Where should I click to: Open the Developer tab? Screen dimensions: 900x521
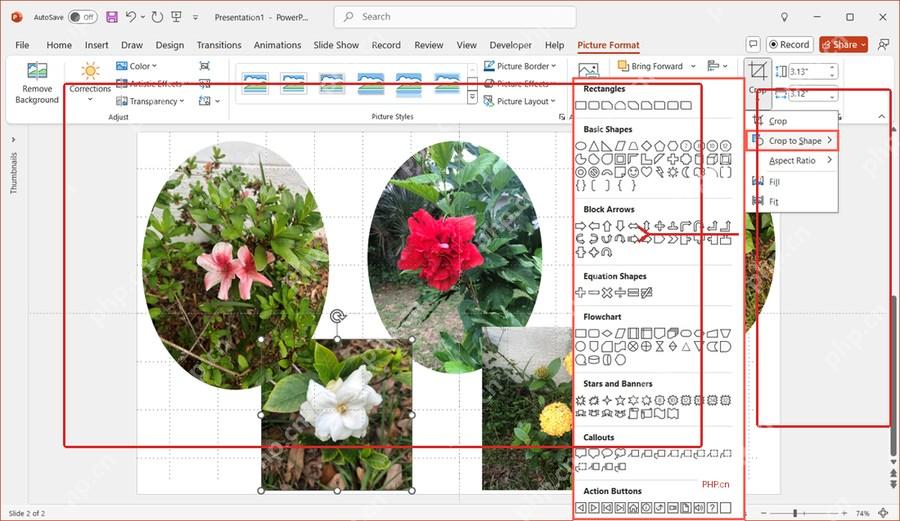[x=510, y=45]
